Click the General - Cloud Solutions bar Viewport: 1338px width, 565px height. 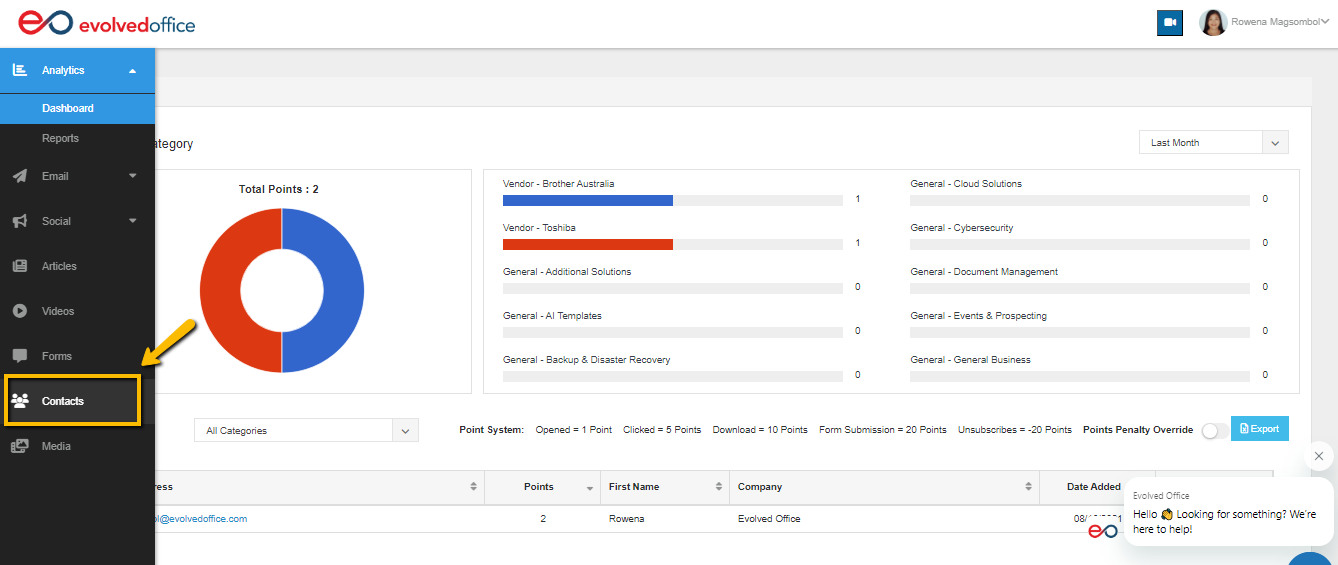pos(1080,200)
